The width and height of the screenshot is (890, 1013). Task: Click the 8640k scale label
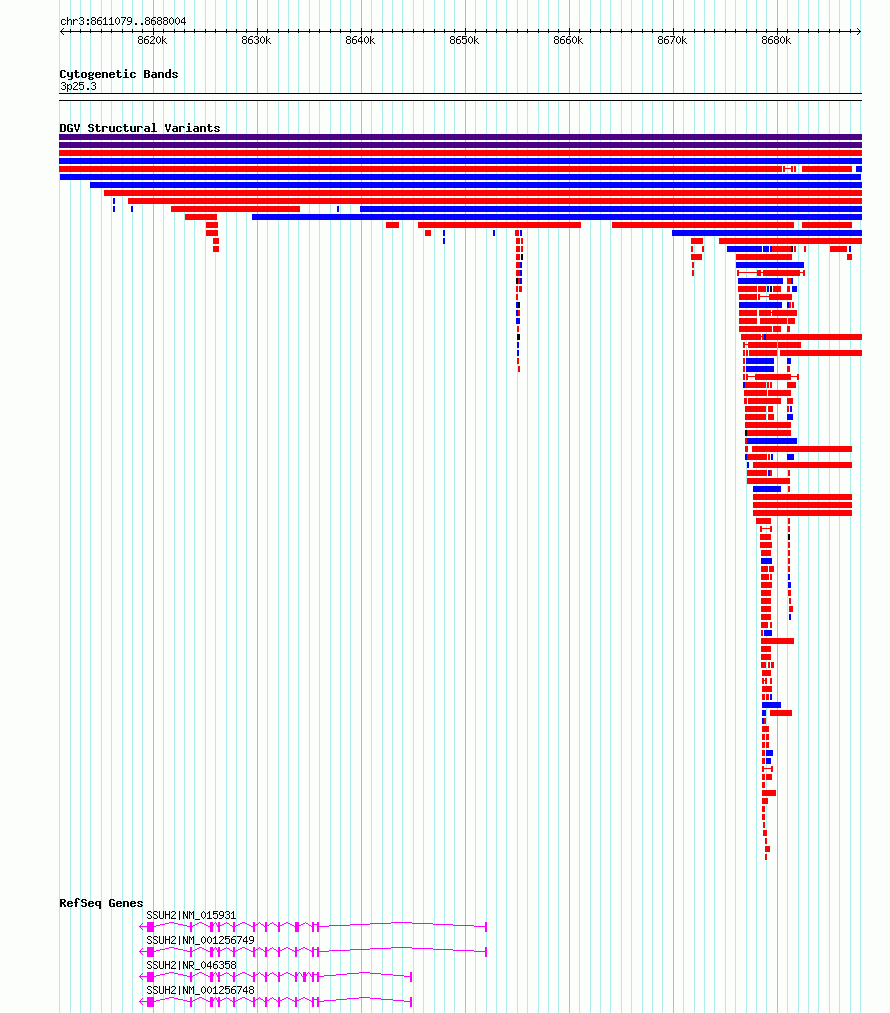click(x=360, y=41)
